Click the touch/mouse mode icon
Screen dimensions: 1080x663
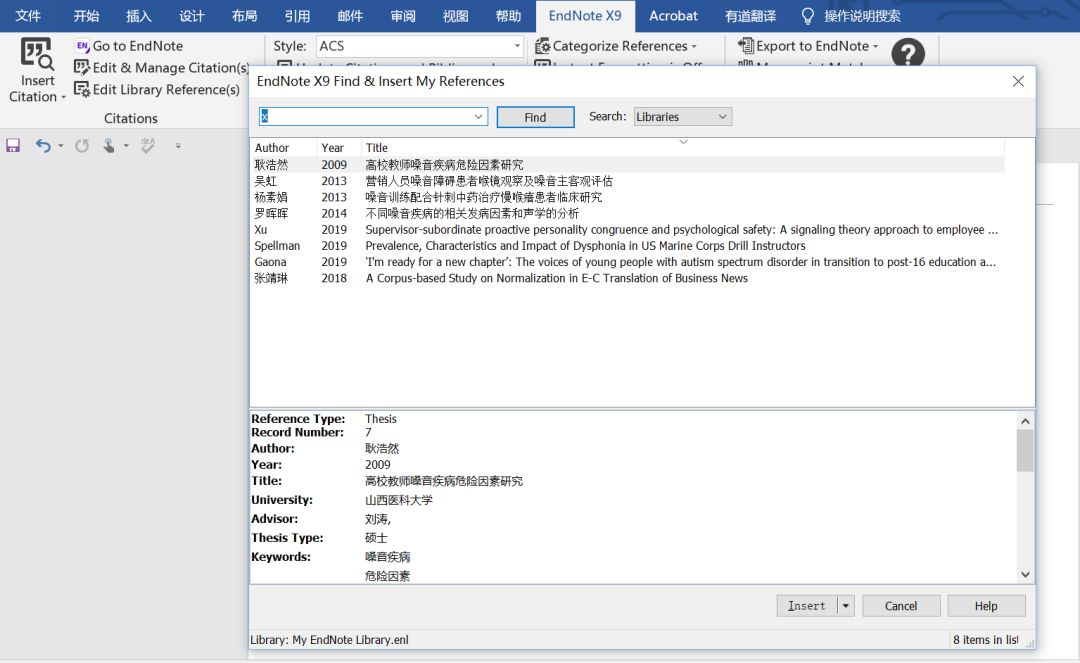click(x=108, y=145)
